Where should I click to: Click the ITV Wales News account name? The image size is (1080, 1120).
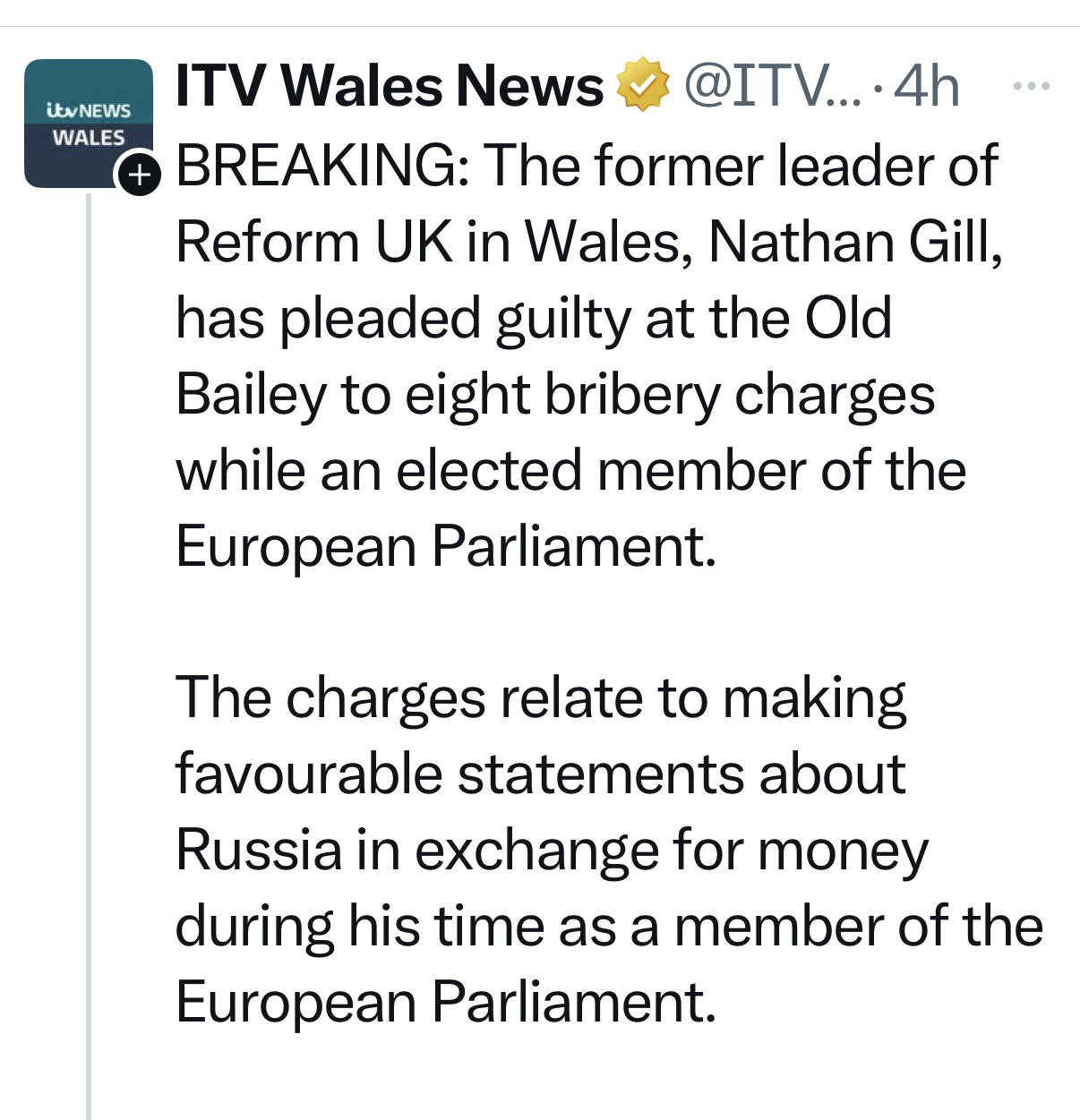(x=390, y=87)
